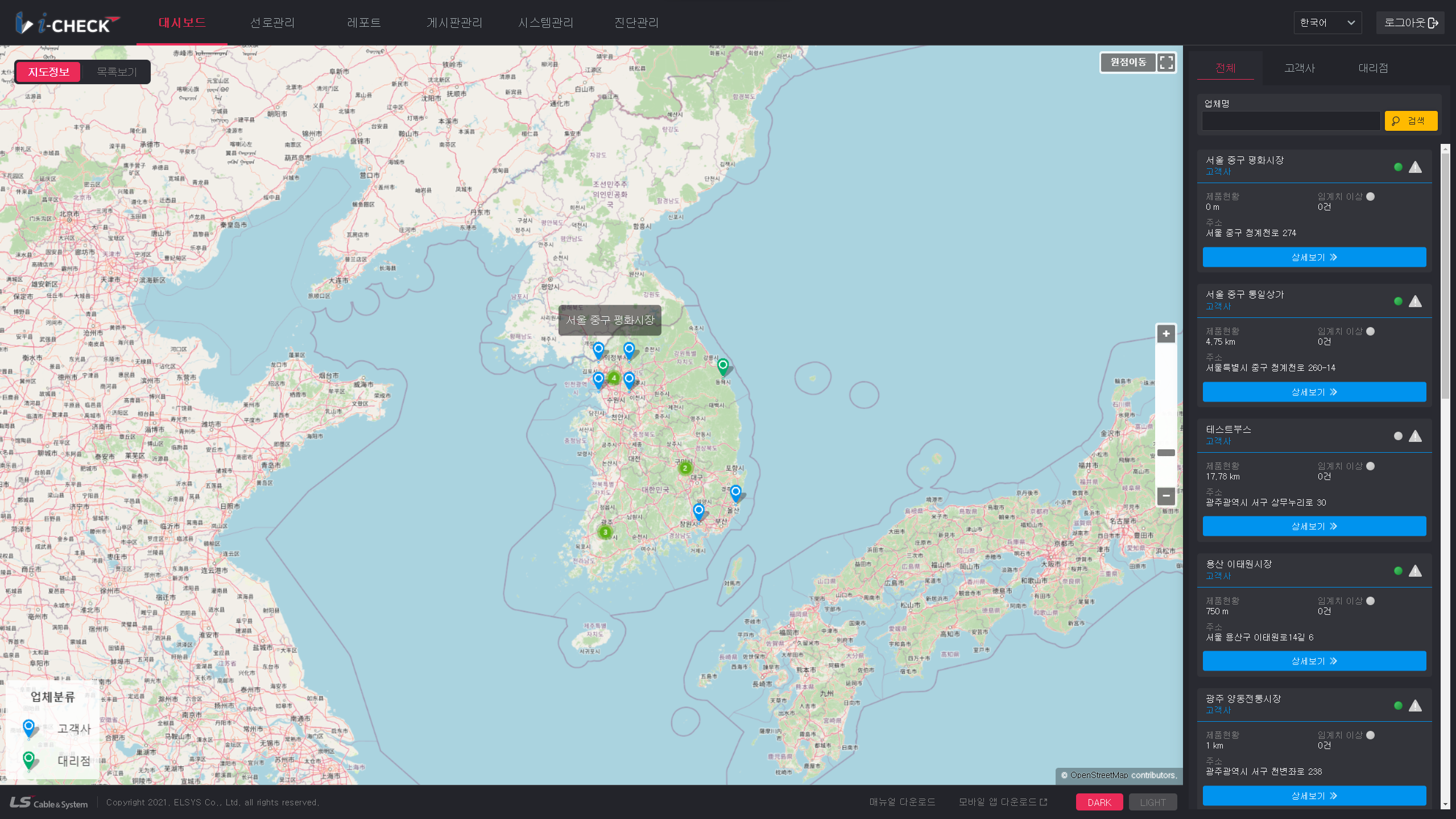Open 상세보기 for 서울 중구 통일상가

tap(1314, 392)
